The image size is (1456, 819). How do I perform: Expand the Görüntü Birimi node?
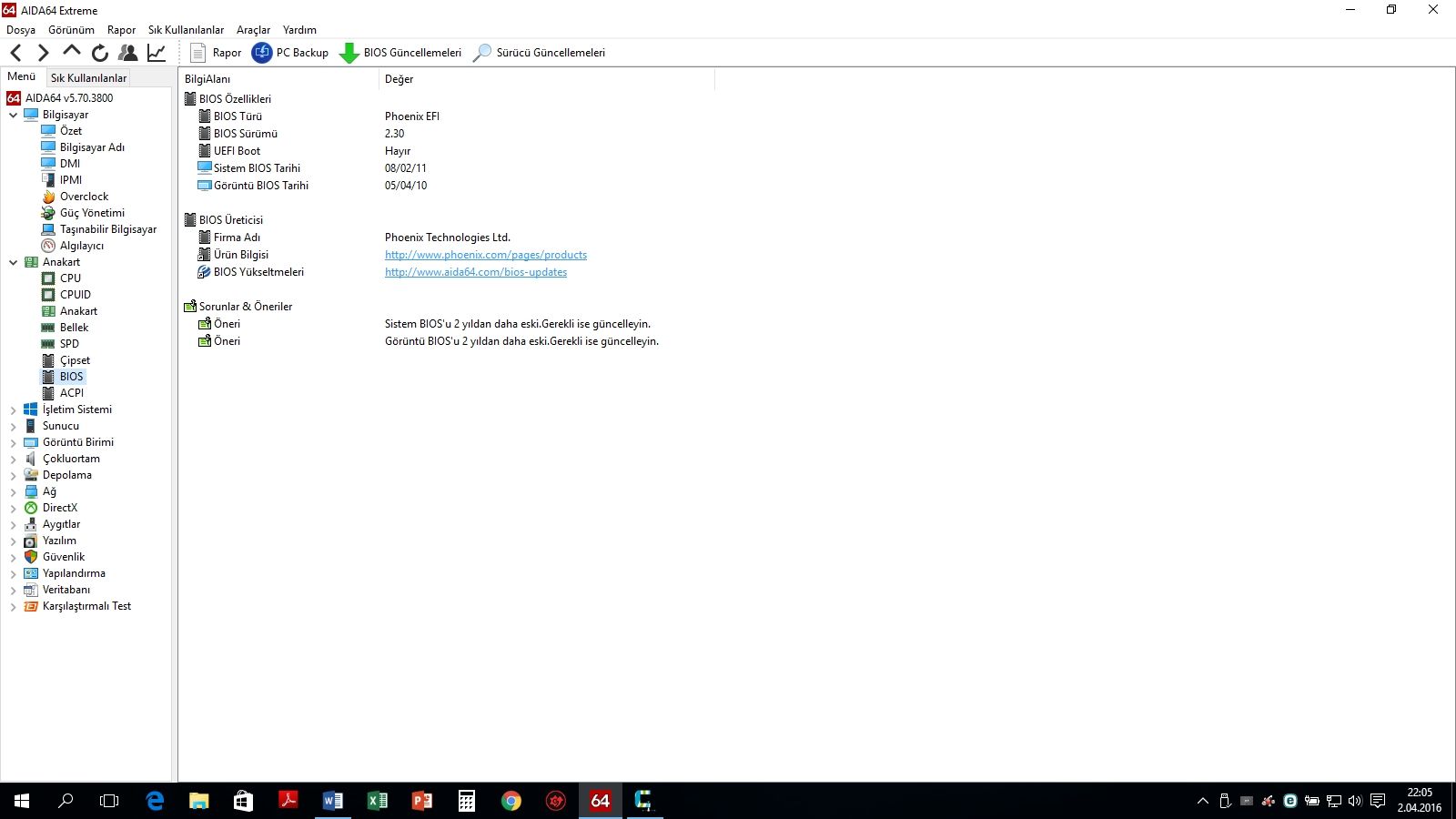13,442
